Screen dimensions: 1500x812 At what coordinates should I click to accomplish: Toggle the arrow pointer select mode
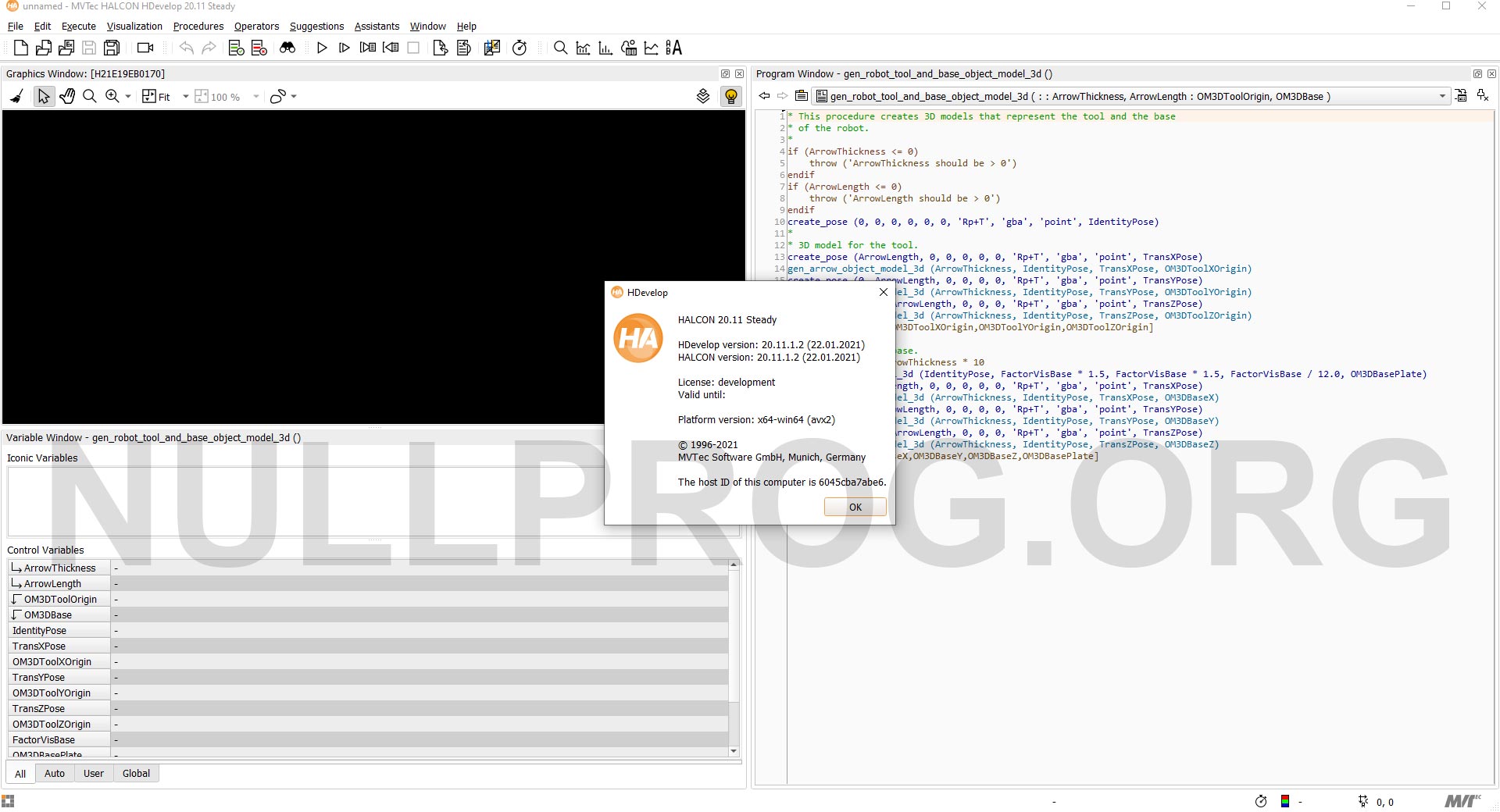(44, 97)
